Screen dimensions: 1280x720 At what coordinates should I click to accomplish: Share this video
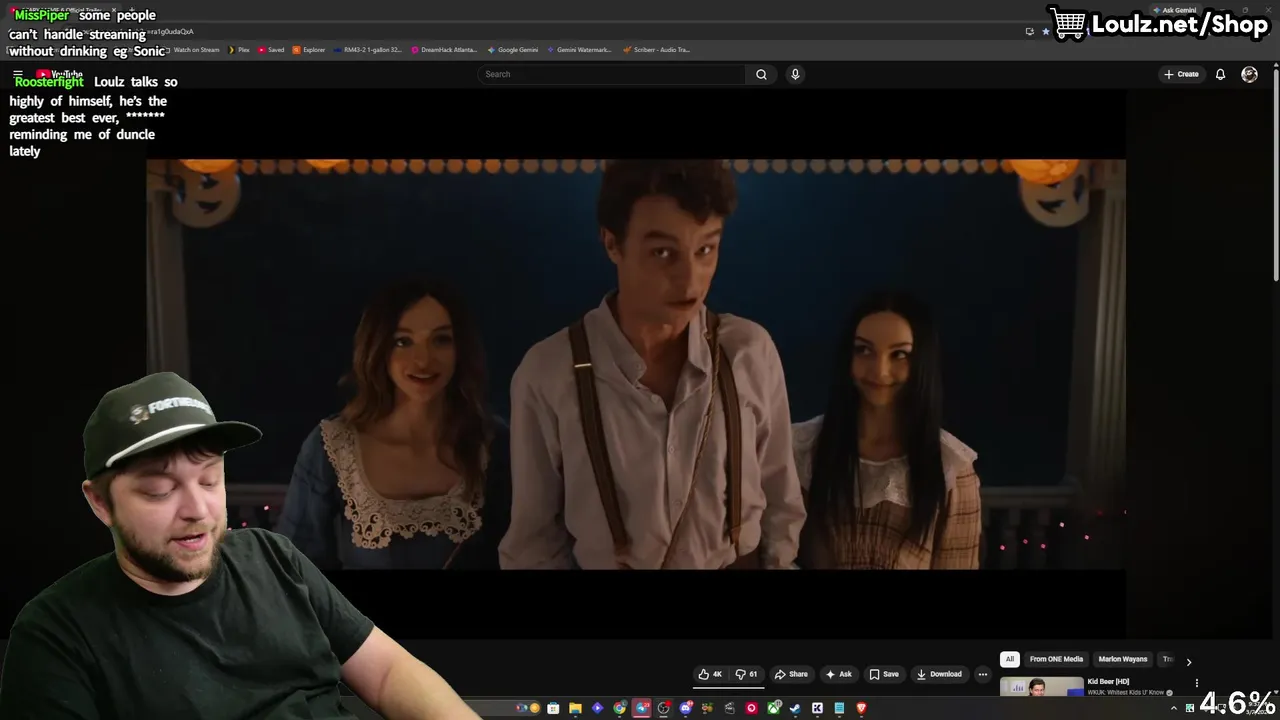tap(791, 674)
